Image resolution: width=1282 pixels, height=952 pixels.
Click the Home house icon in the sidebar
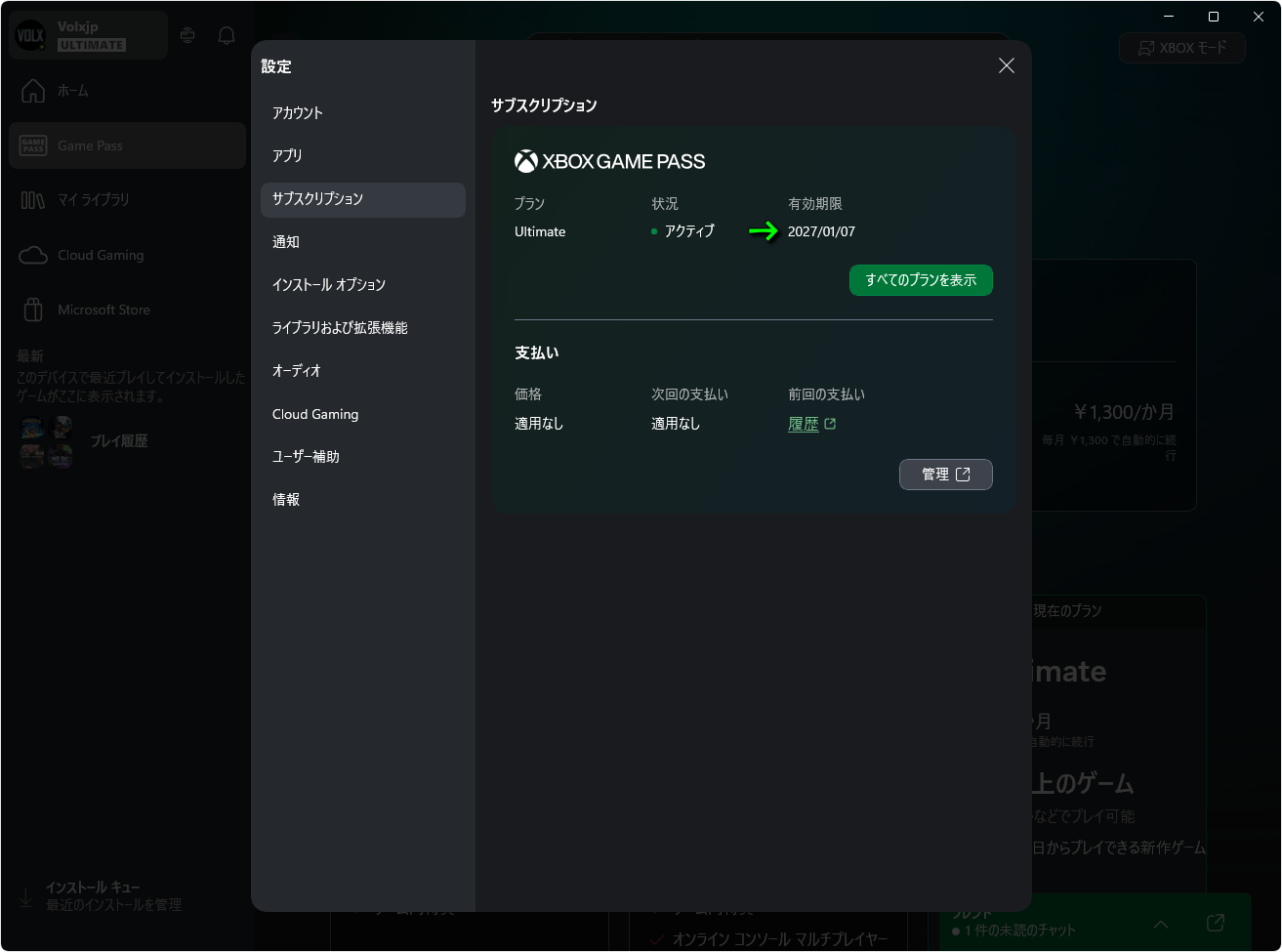click(33, 91)
